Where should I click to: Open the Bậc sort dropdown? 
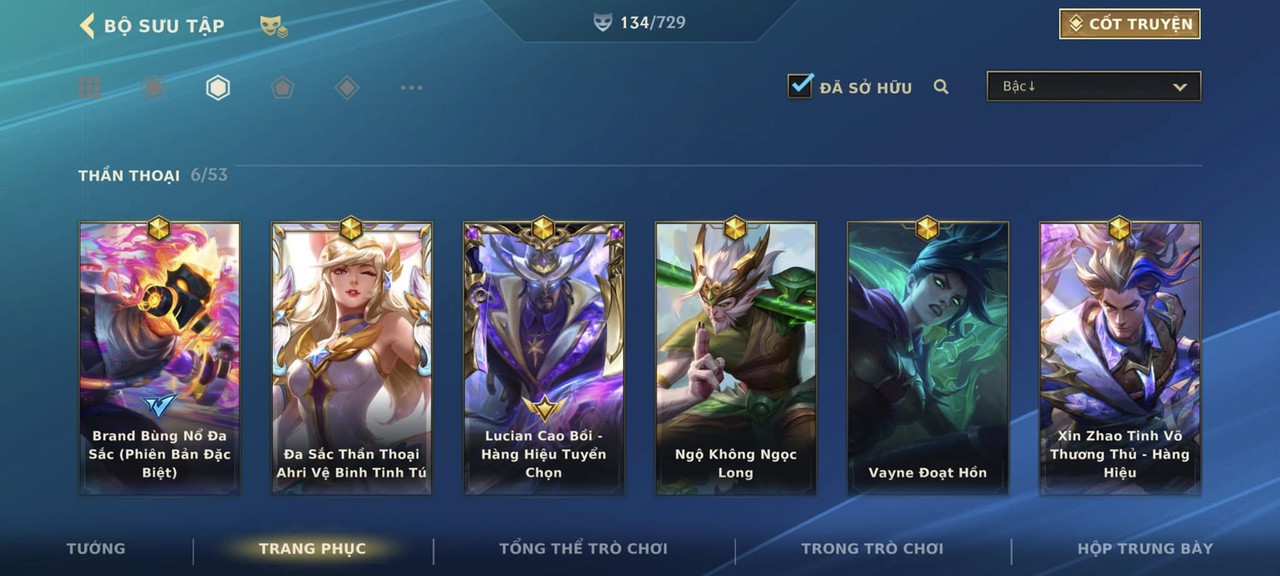(1094, 87)
